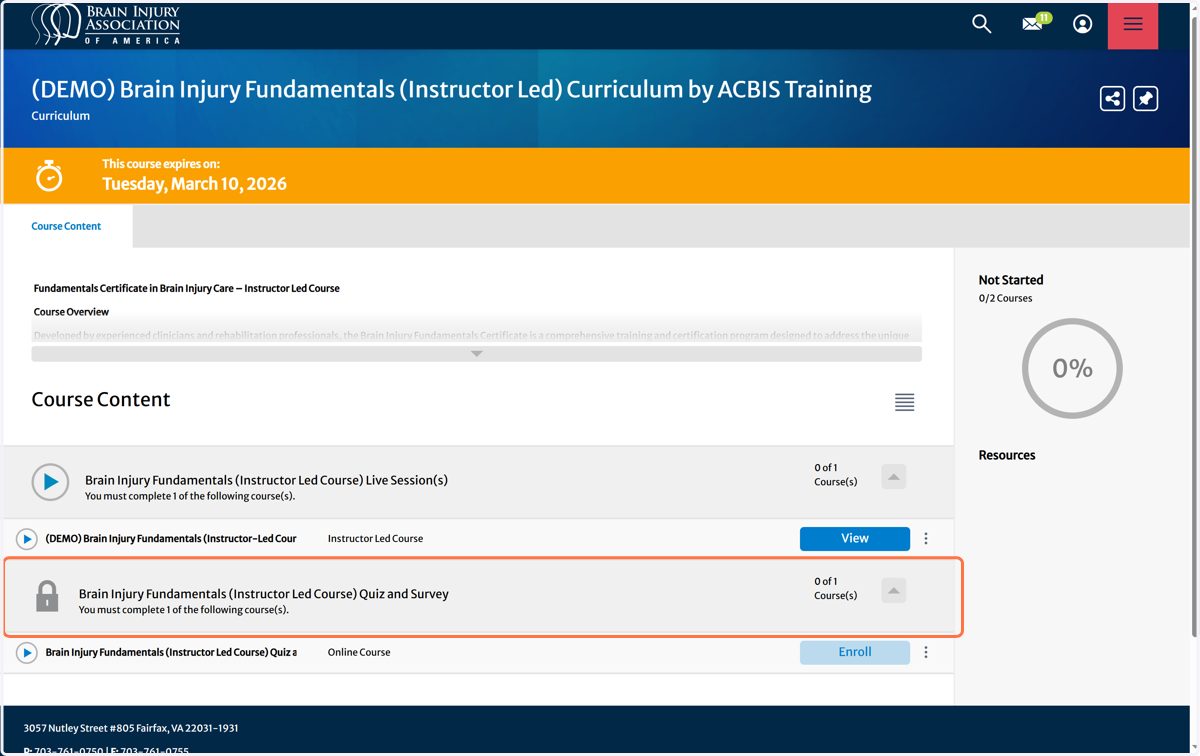Click the share curriculum icon
The image size is (1200, 756).
pyautogui.click(x=1112, y=98)
